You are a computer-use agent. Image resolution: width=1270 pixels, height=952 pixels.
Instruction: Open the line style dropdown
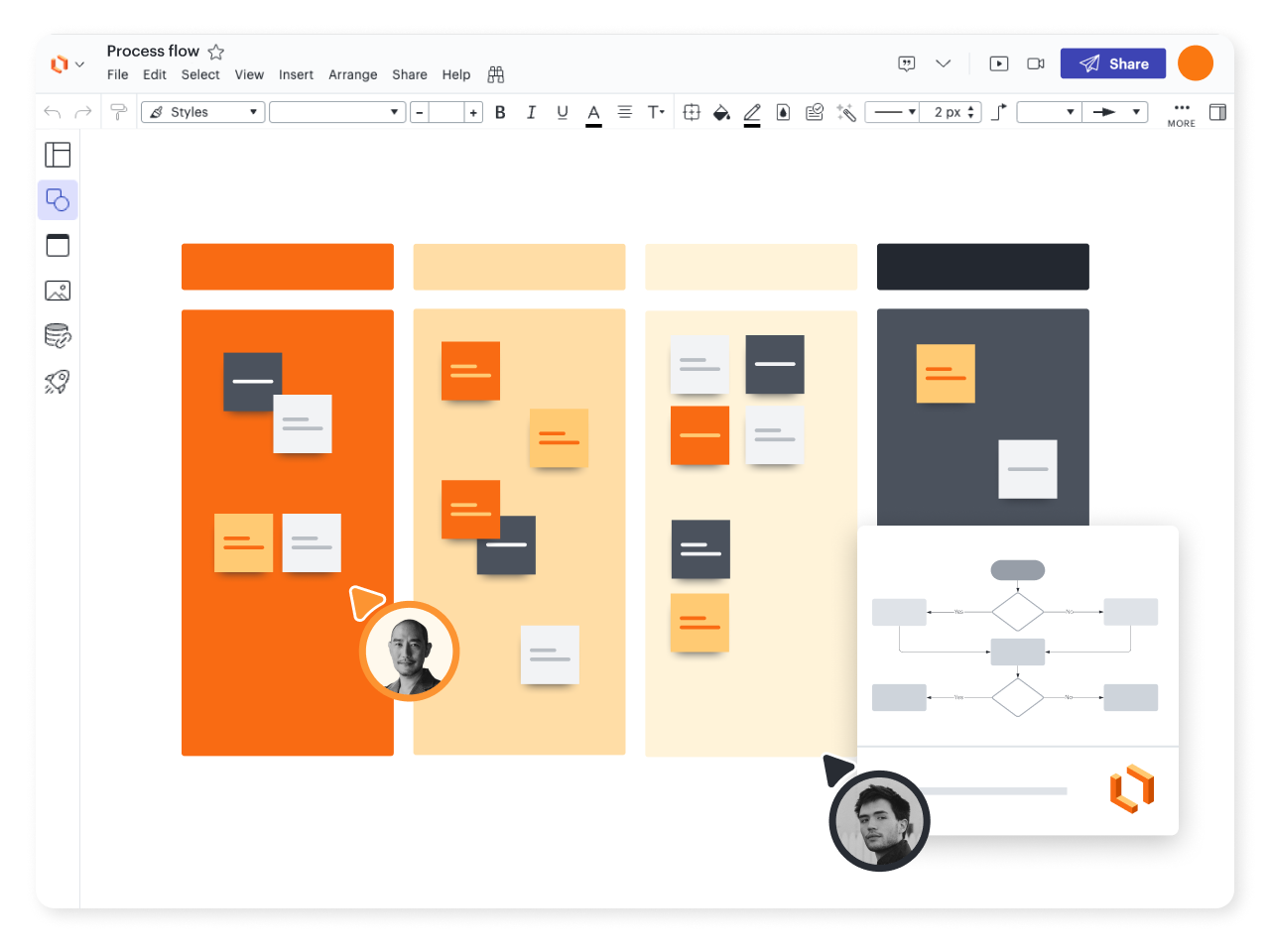[892, 112]
